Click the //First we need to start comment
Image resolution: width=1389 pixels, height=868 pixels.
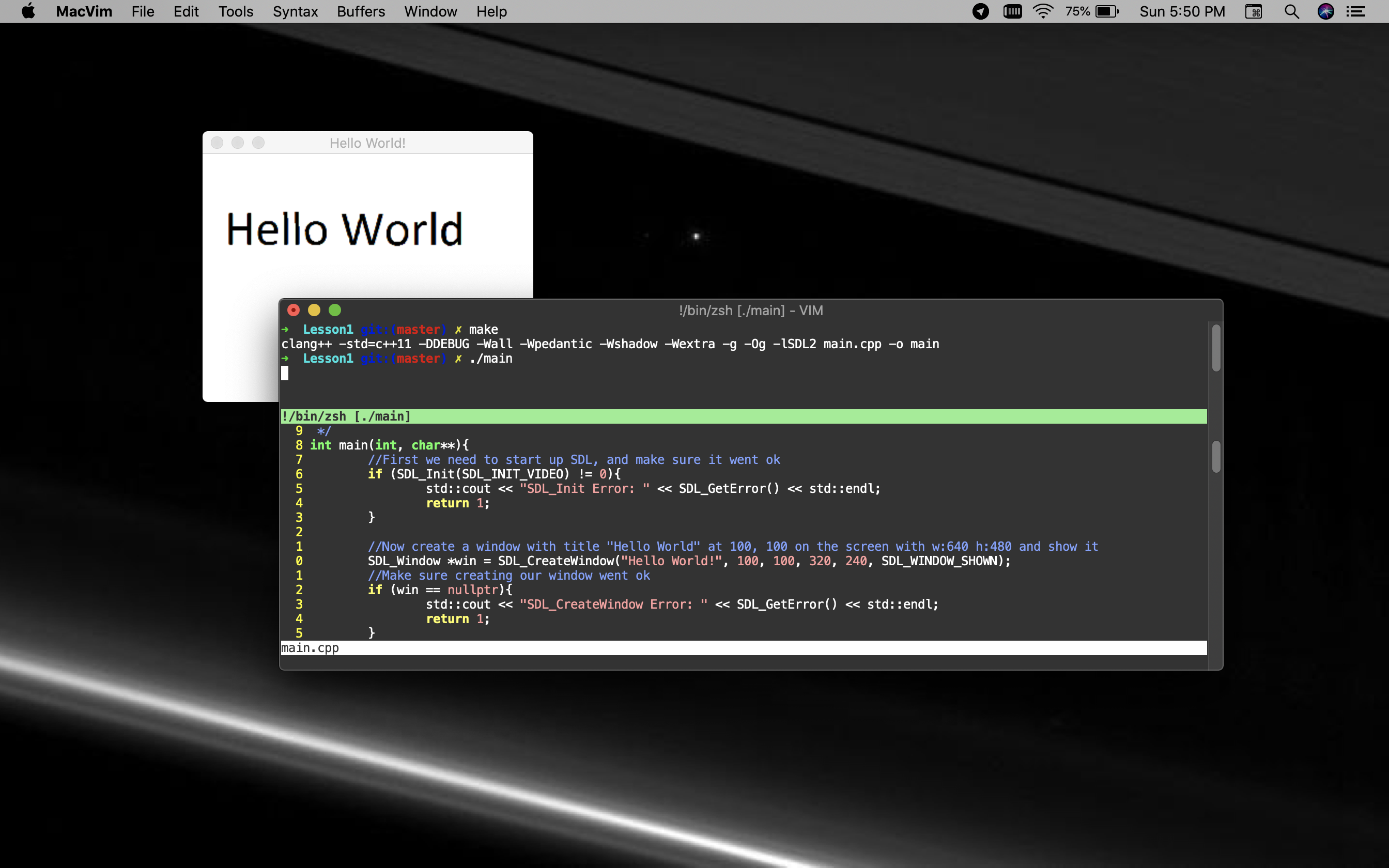click(x=574, y=460)
